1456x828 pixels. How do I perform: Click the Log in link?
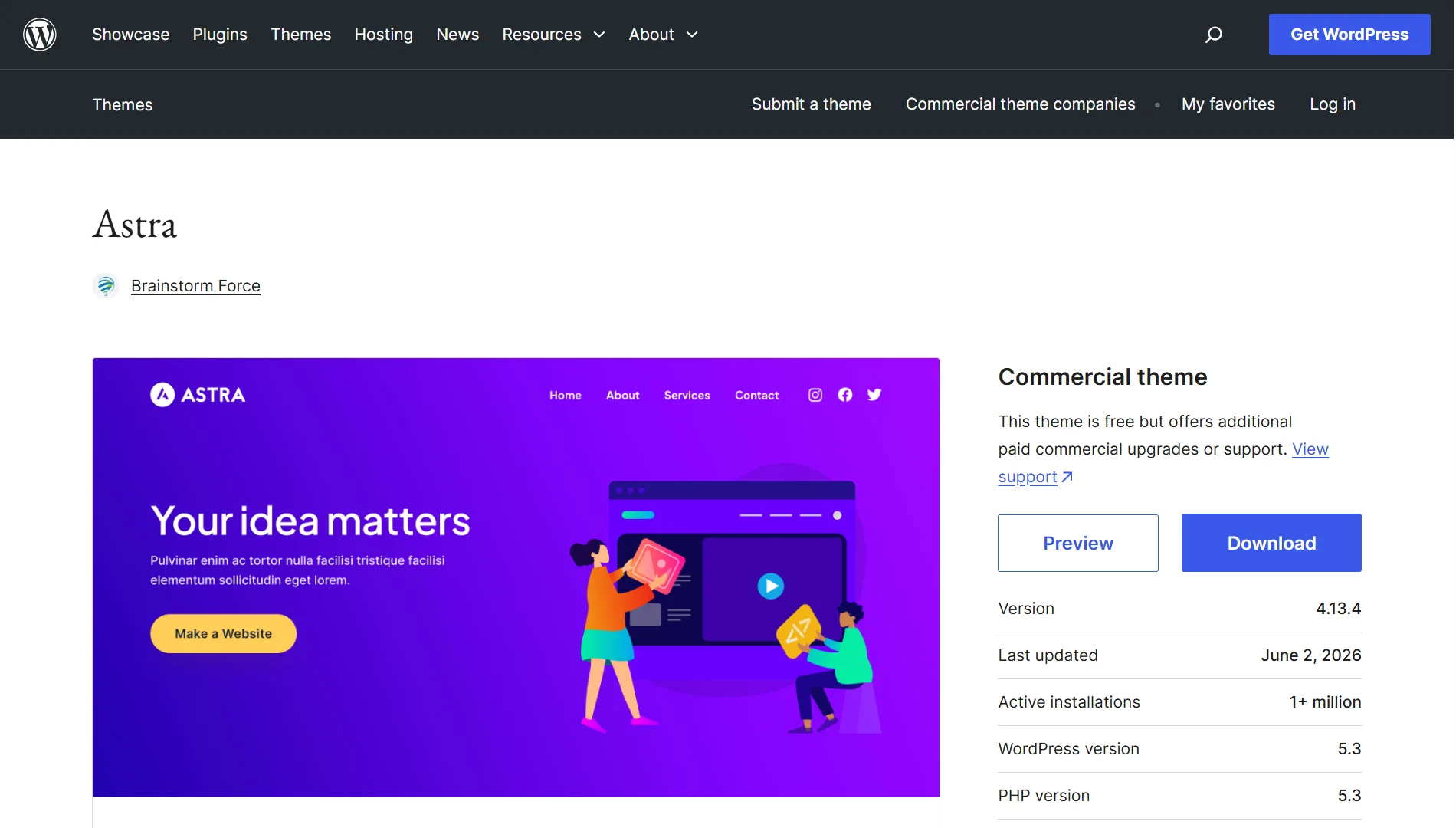(x=1333, y=104)
